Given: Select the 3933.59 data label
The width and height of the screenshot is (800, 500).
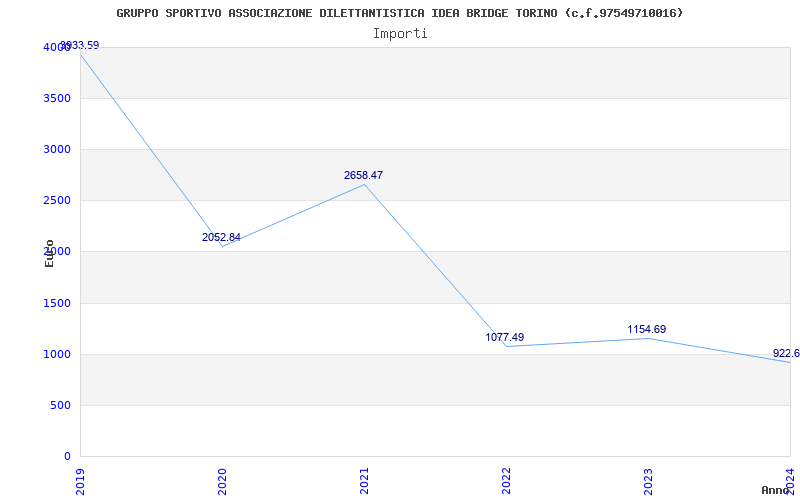Looking at the screenshot, I should pyautogui.click(x=80, y=45).
